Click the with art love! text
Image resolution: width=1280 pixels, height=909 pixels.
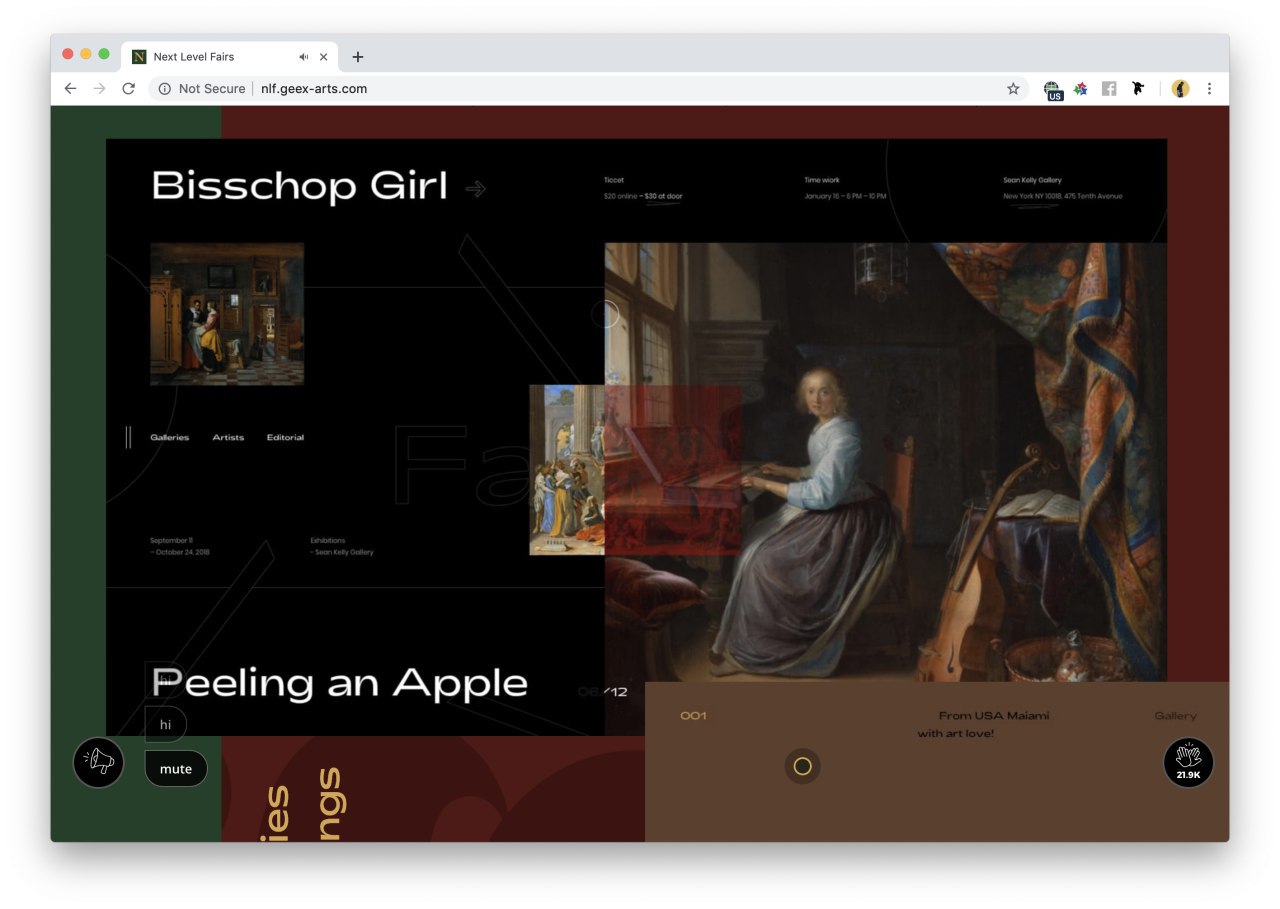tap(956, 734)
